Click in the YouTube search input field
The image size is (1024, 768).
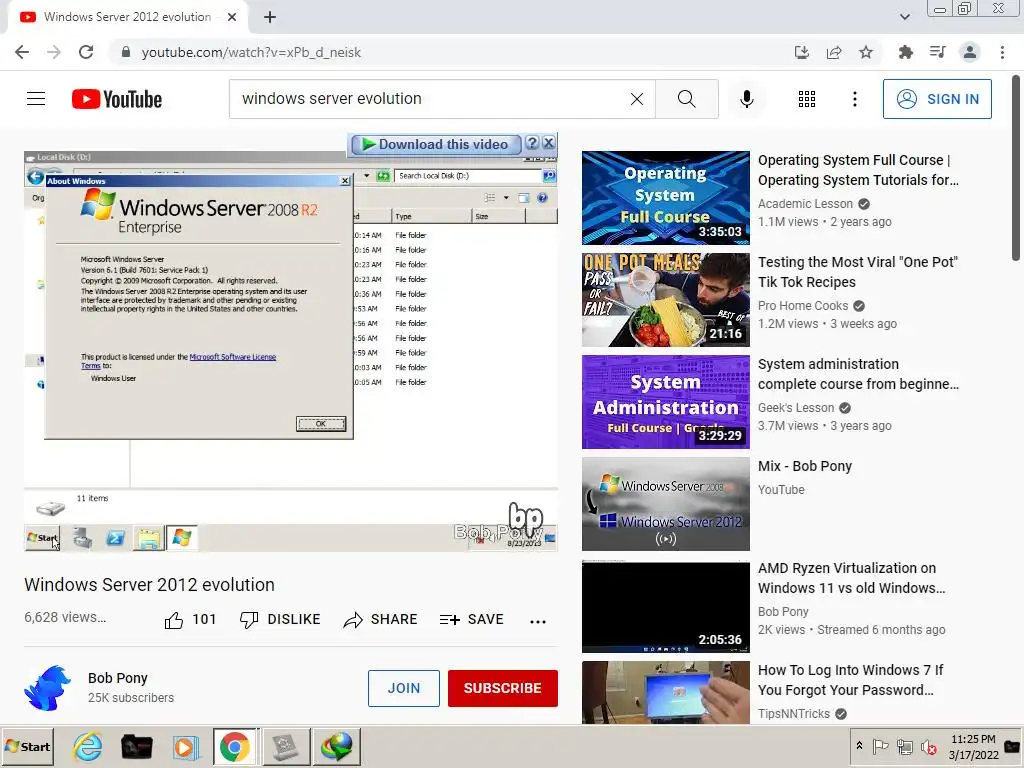point(431,99)
